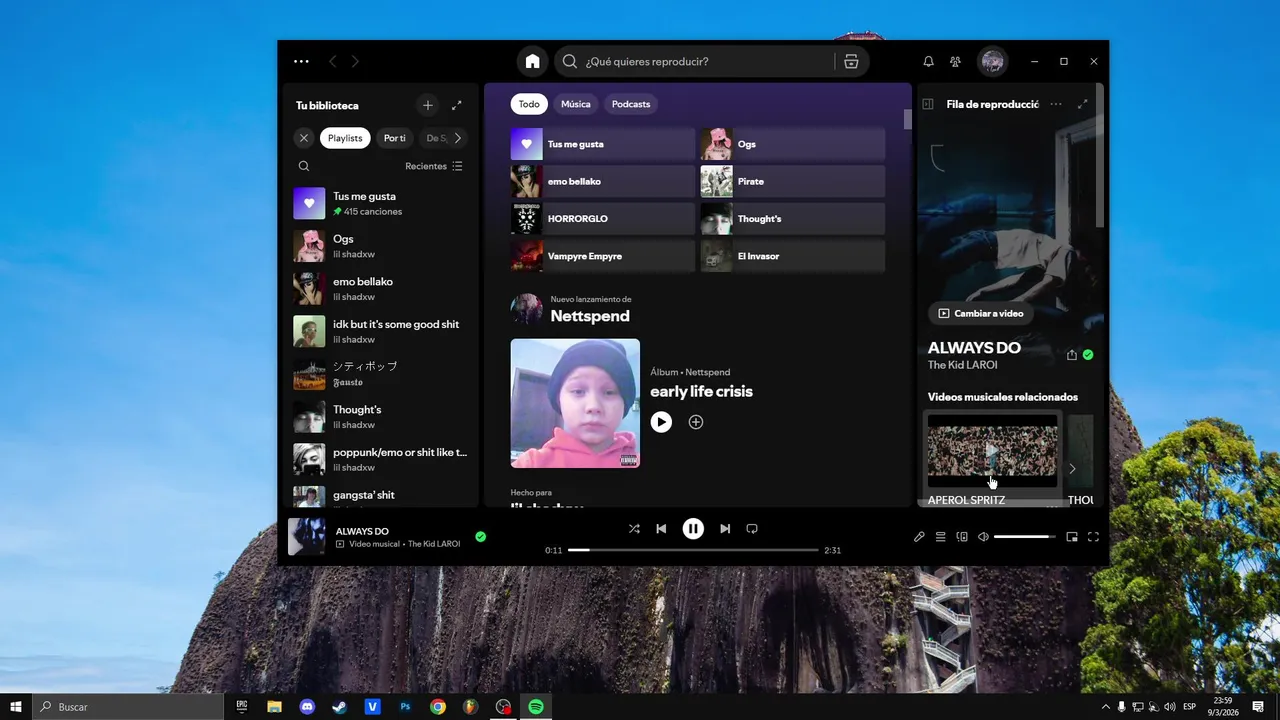Select the 'Por ti' filter chip

[x=395, y=138]
